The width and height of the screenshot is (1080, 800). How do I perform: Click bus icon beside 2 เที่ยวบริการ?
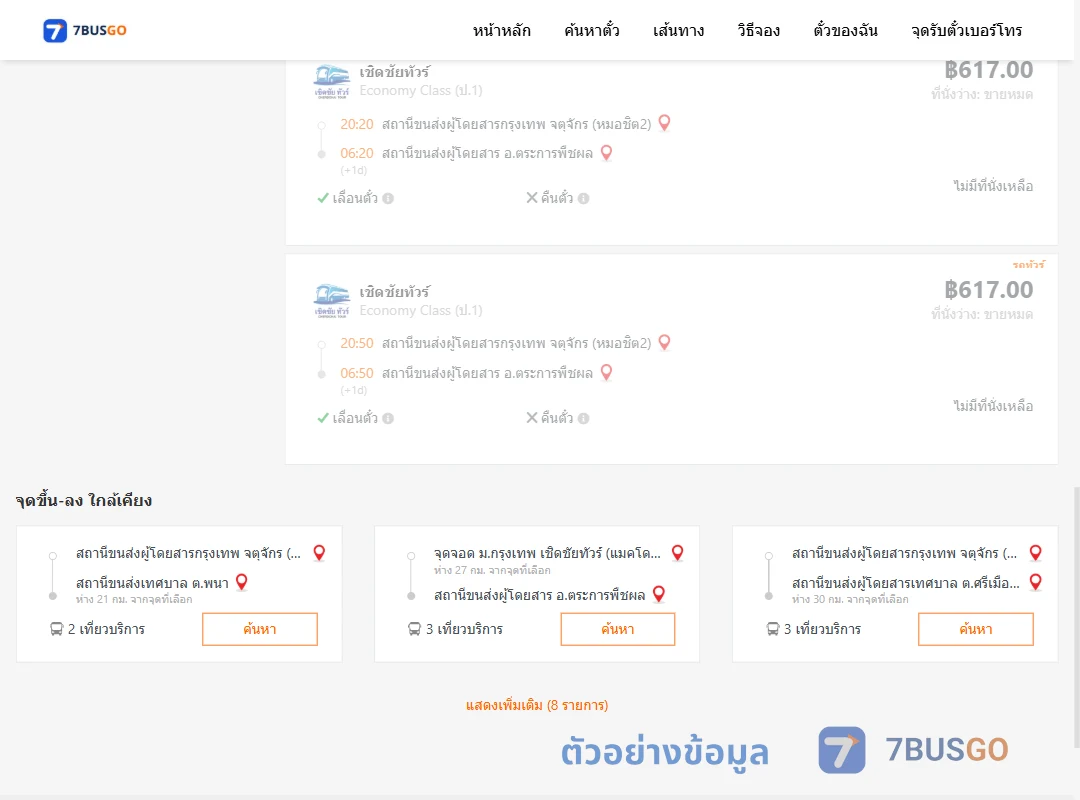(x=56, y=629)
